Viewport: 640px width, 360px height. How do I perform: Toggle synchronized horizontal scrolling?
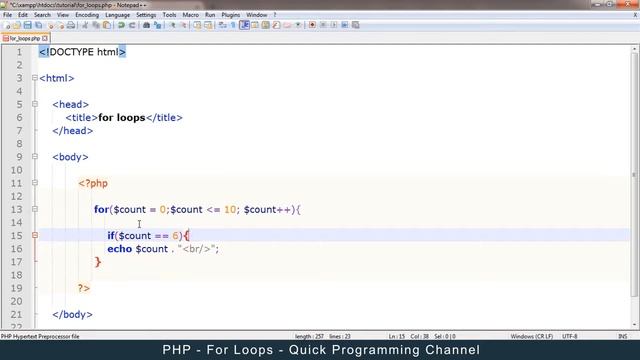208,25
